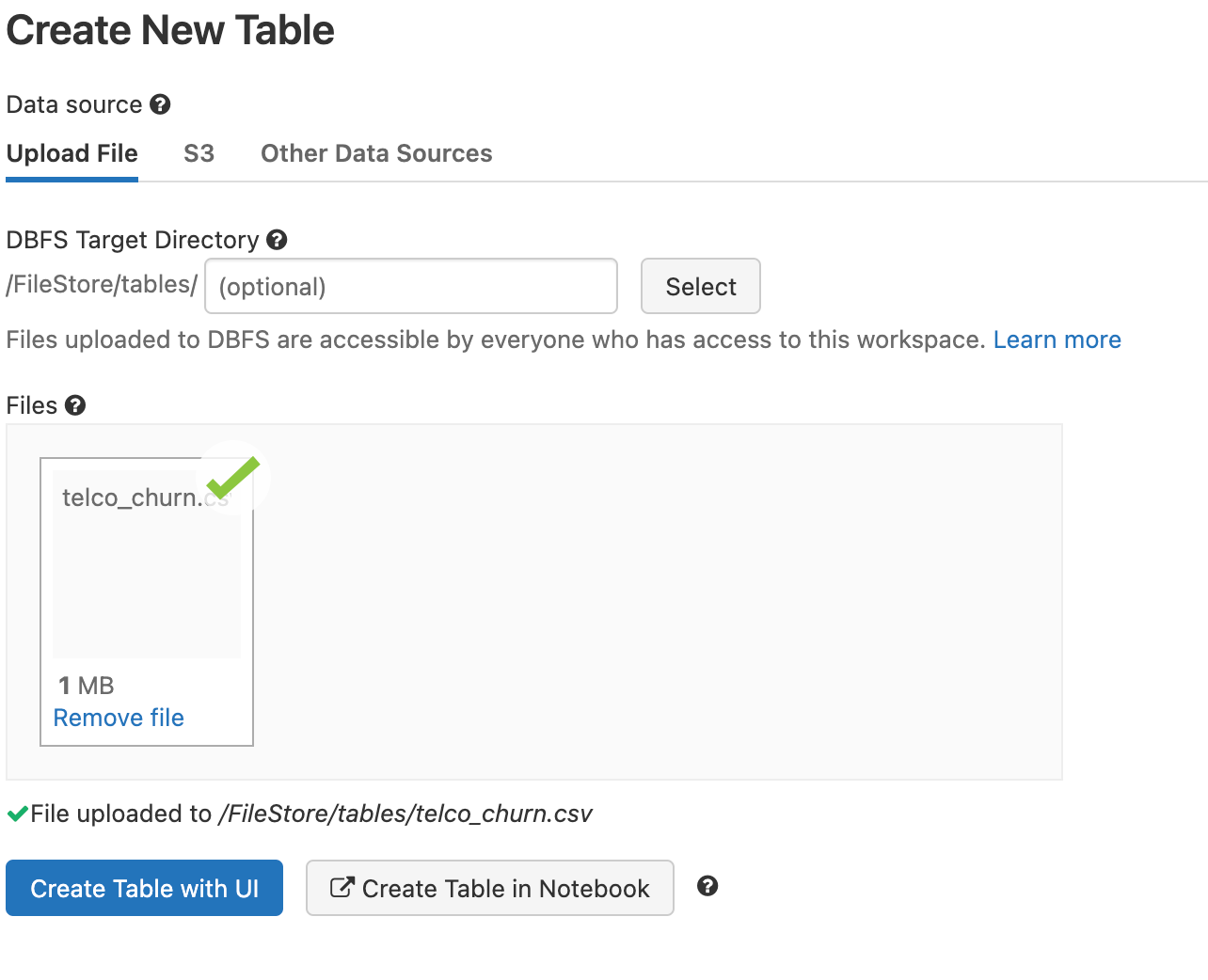Switch to Other Data Sources tab

click(376, 153)
